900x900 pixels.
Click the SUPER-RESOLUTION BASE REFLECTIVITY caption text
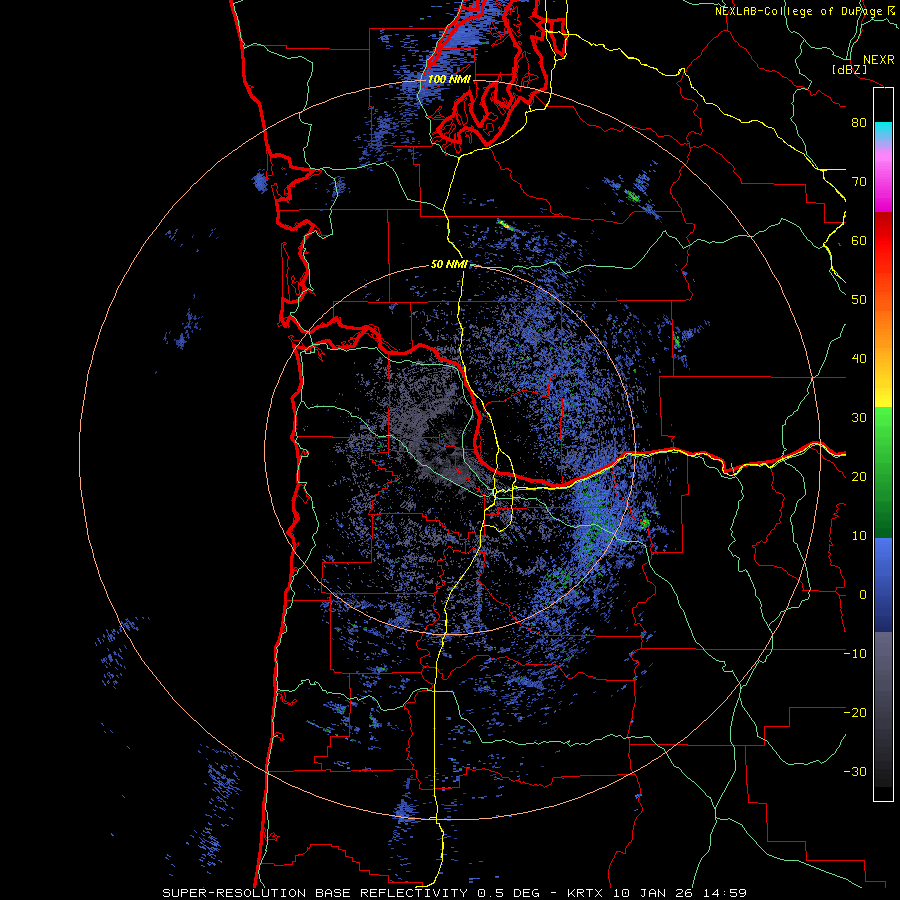pyautogui.click(x=315, y=893)
